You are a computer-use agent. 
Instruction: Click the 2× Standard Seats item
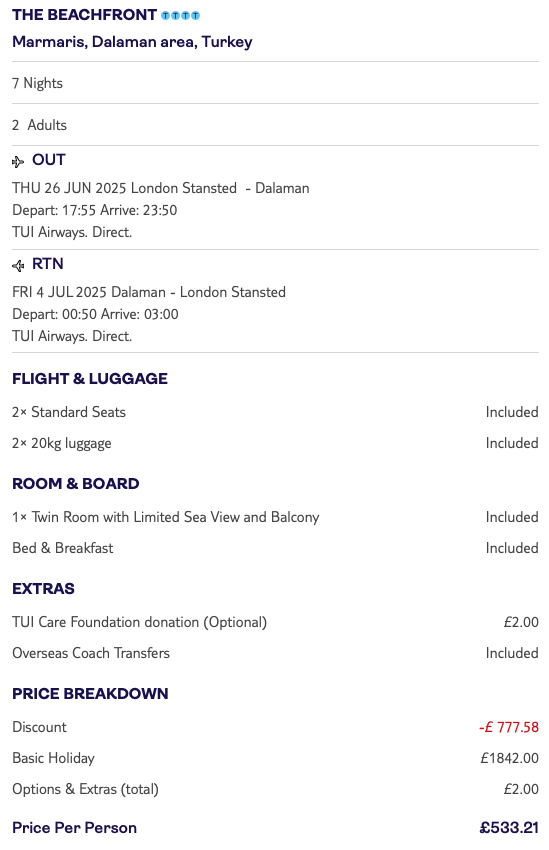pos(69,412)
